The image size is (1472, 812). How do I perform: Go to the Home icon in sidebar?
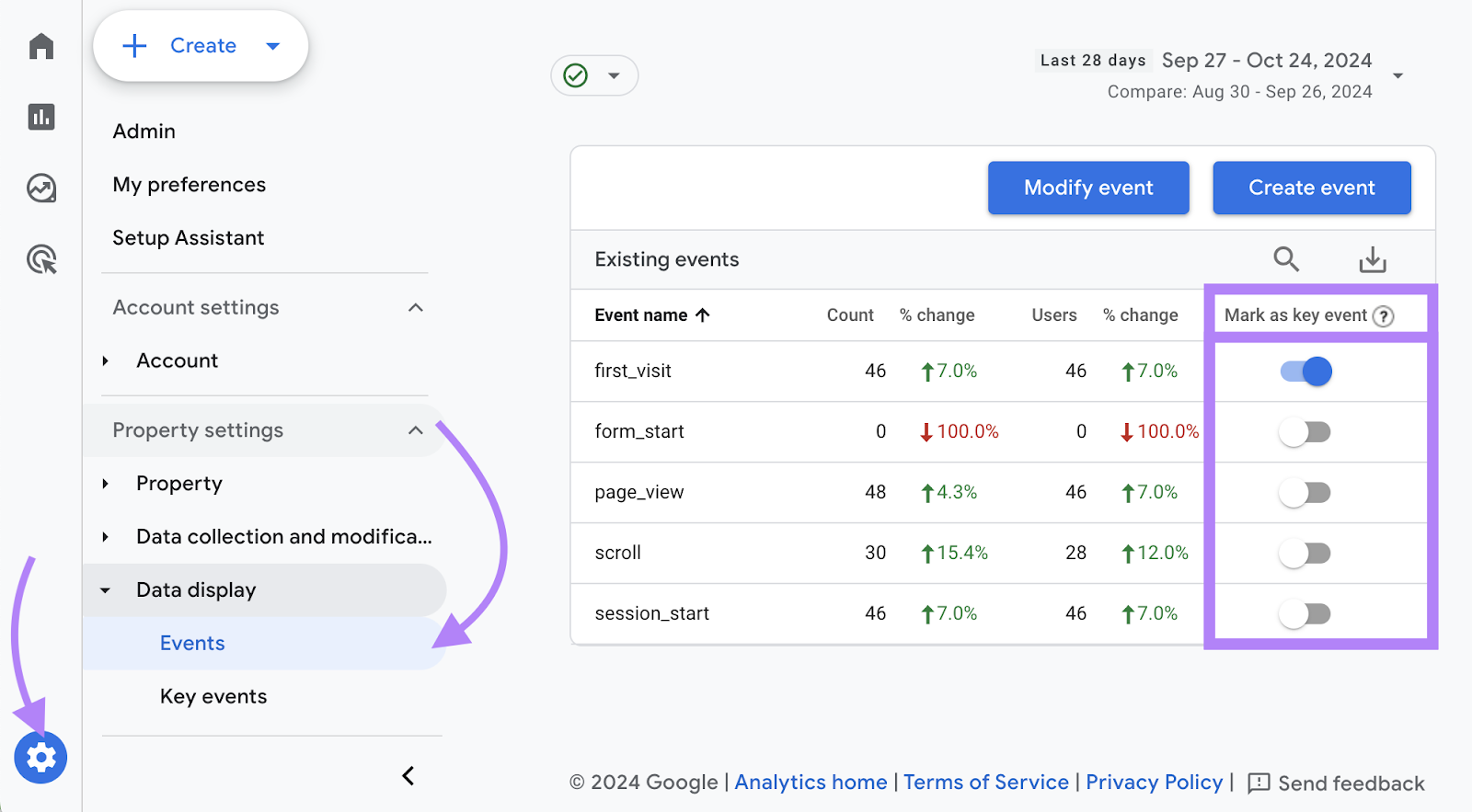[41, 46]
